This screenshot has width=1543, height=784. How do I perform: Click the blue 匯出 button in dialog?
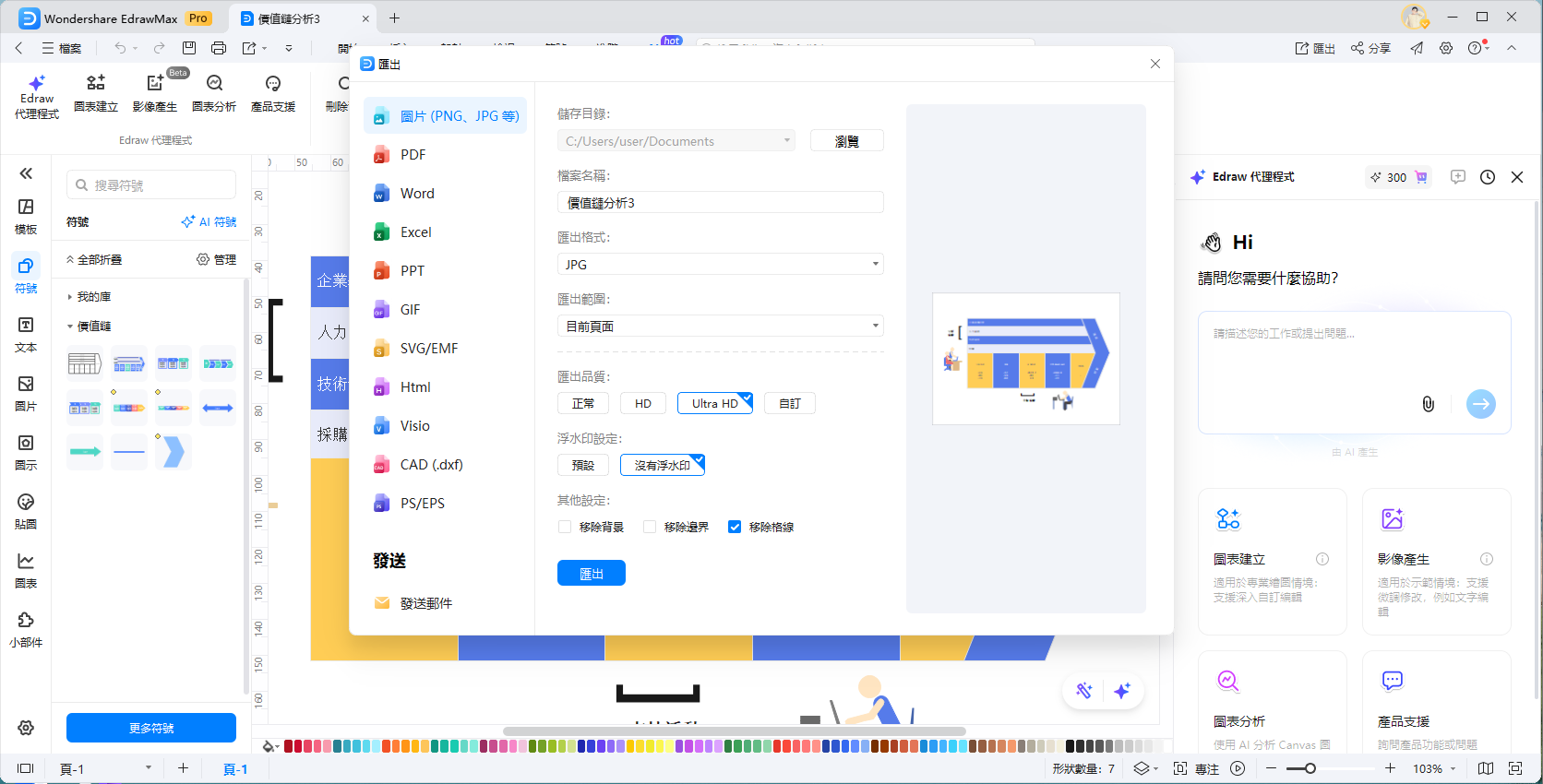(x=592, y=573)
